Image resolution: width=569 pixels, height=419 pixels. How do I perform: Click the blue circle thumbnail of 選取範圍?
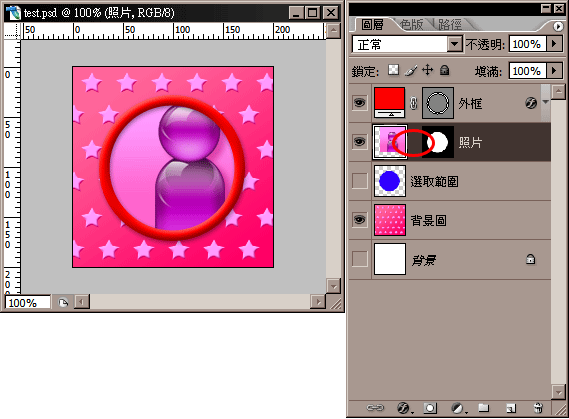pyautogui.click(x=390, y=181)
